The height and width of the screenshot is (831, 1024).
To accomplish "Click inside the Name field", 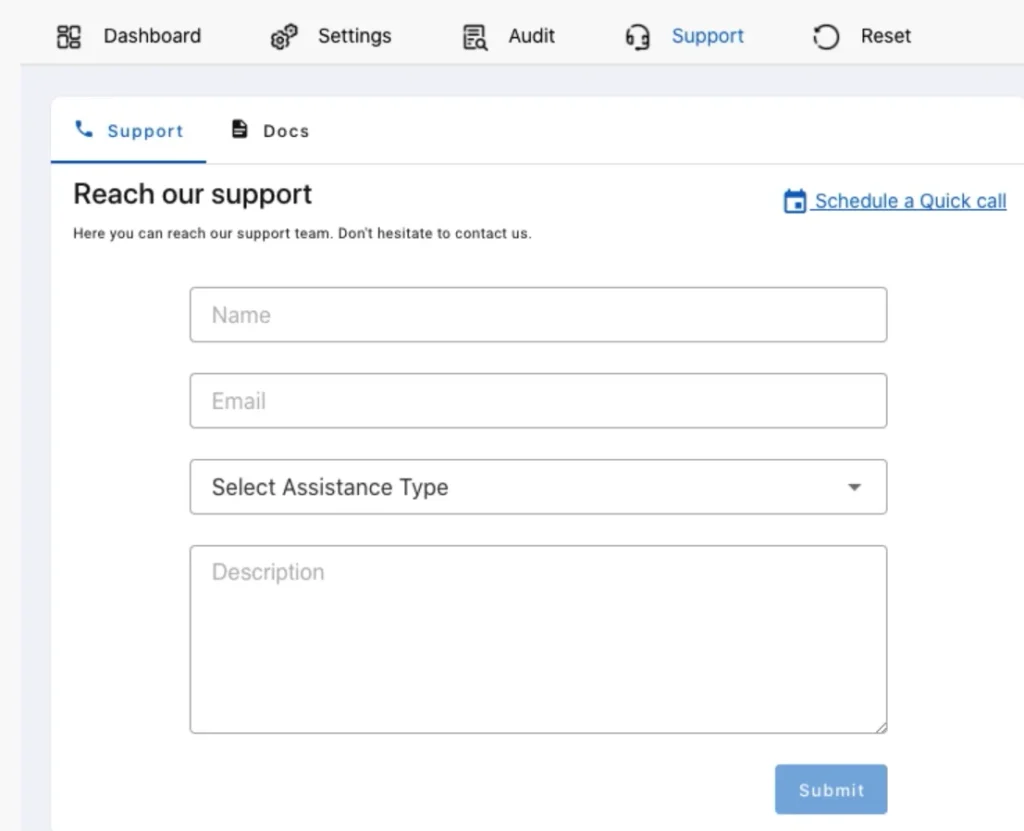I will [538, 314].
